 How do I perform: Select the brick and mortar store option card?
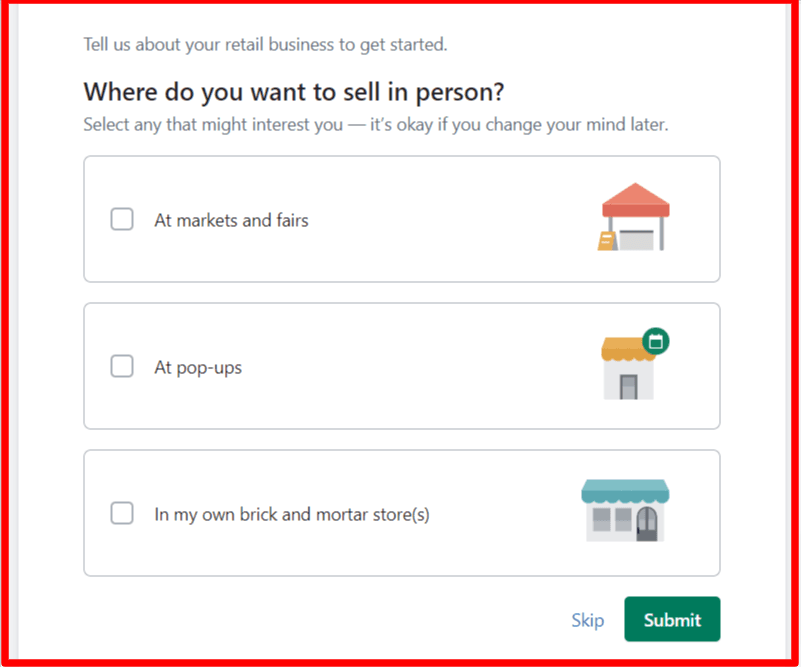point(400,513)
